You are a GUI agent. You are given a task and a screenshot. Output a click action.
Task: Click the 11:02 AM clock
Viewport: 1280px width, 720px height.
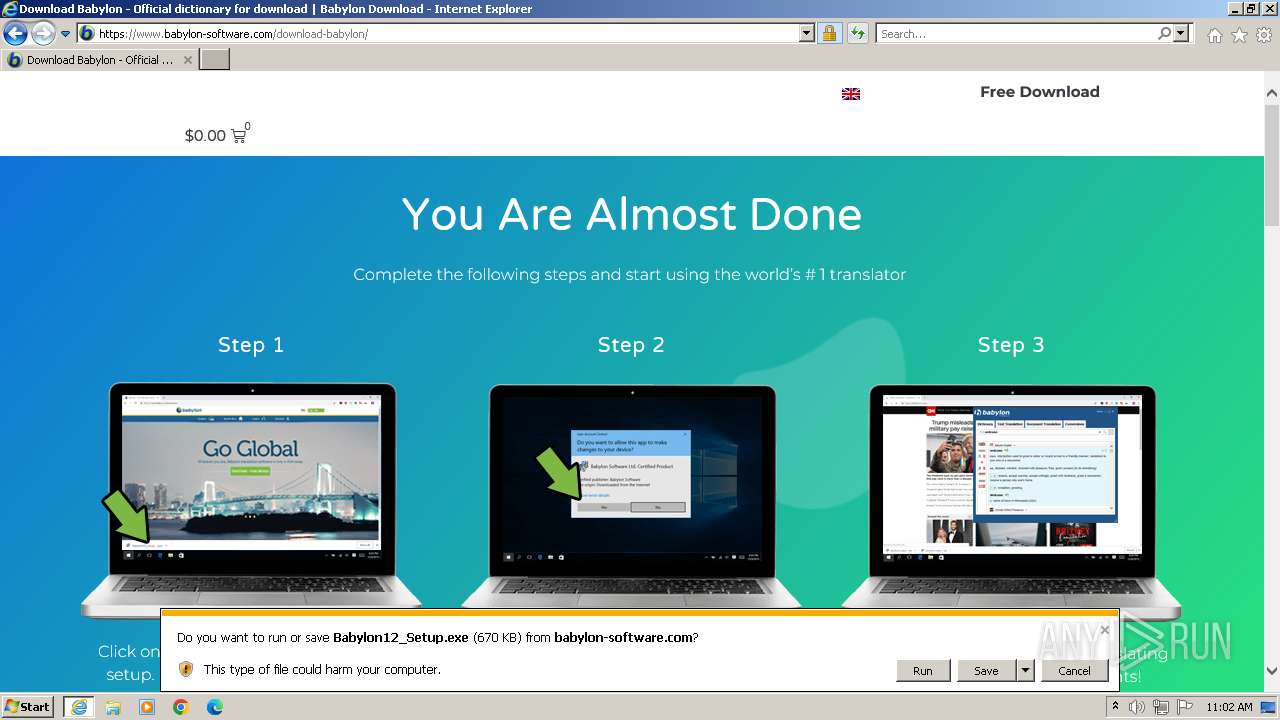tap(1229, 707)
